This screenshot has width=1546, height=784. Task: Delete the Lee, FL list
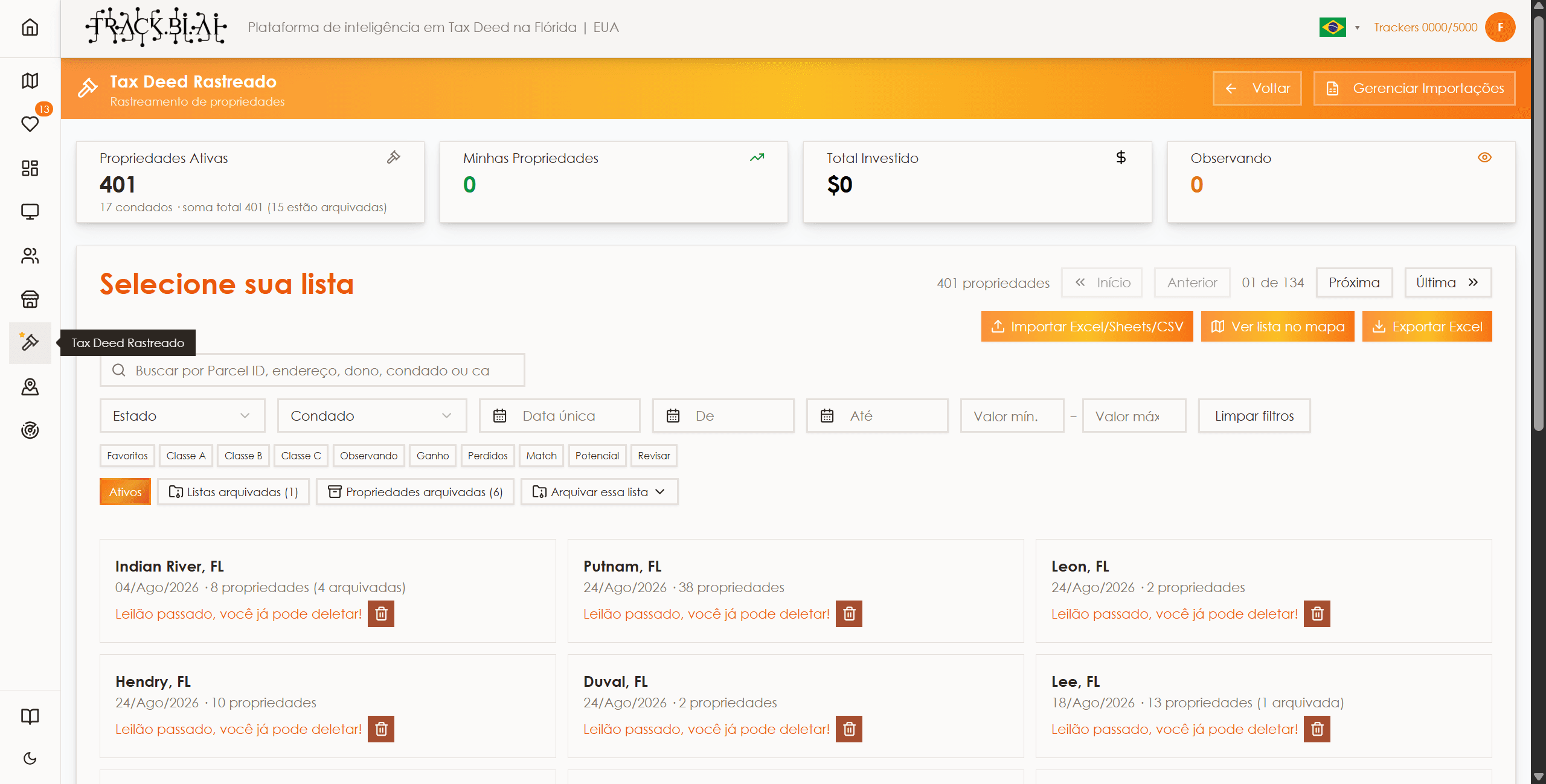[x=1317, y=729]
